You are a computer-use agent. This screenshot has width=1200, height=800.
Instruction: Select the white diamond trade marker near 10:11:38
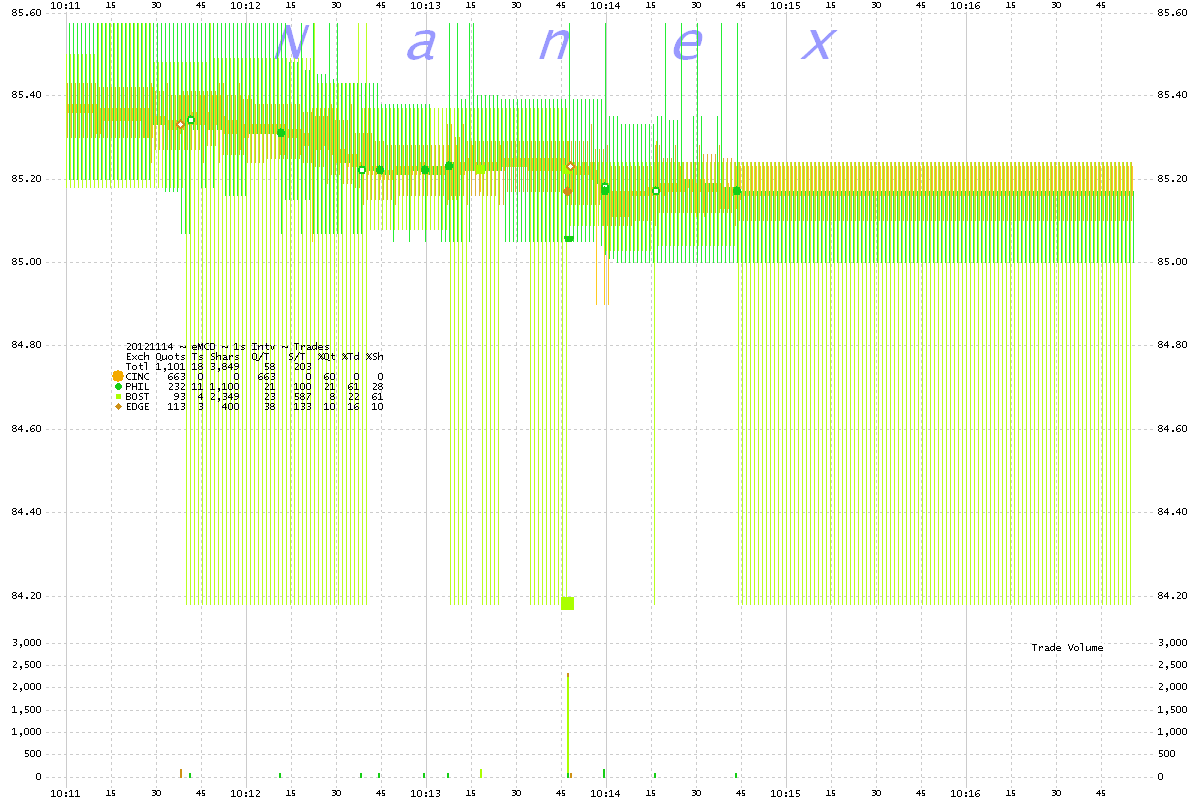click(x=180, y=124)
